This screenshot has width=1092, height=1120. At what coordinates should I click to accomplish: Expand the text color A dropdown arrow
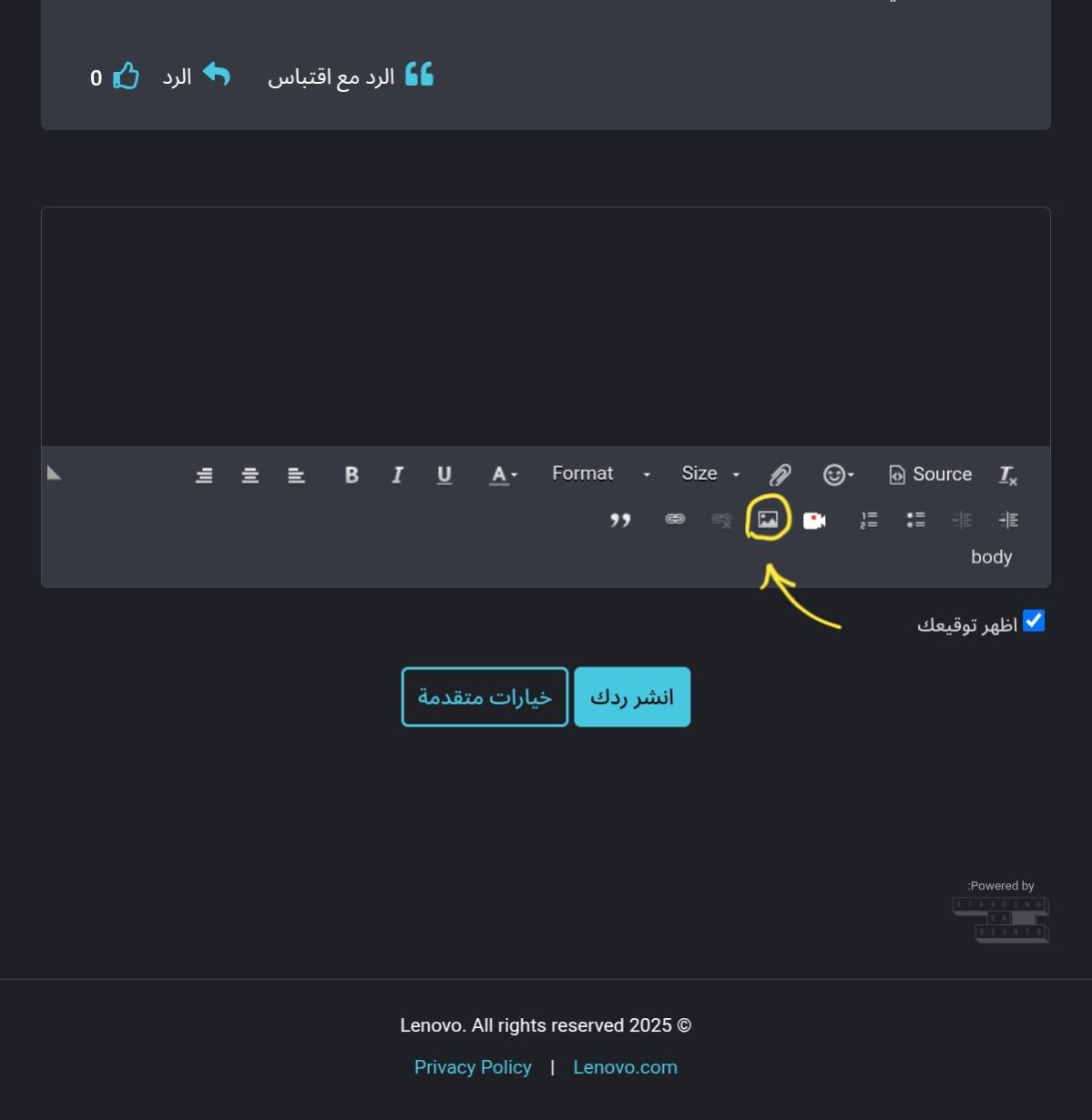pyautogui.click(x=514, y=475)
